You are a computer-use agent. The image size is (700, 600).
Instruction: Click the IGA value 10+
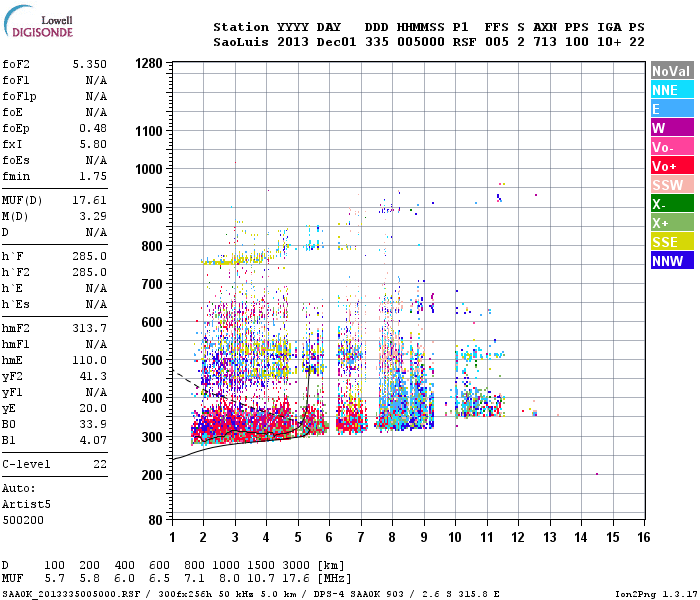609,42
